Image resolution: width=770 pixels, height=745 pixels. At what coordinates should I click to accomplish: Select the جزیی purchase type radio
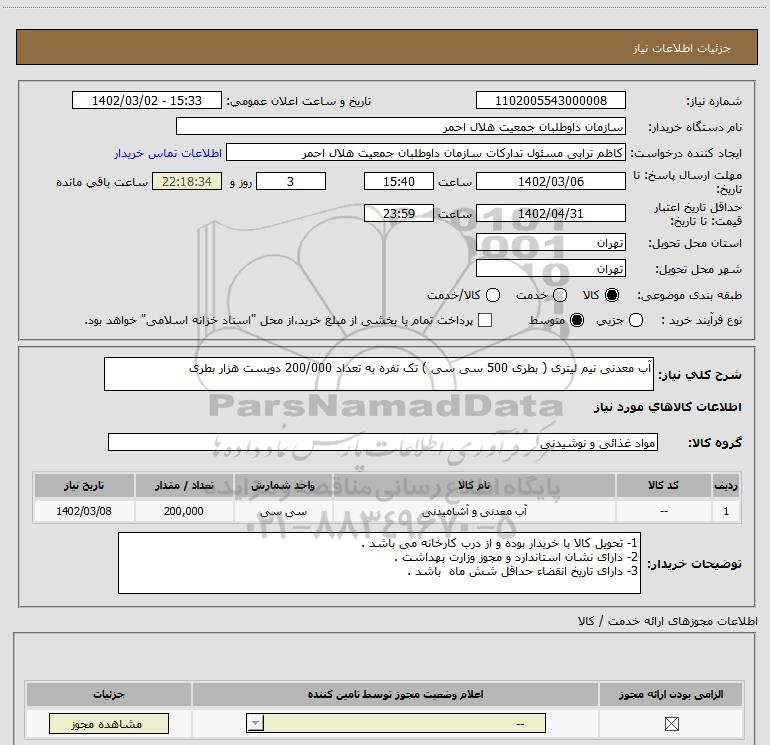[636, 320]
